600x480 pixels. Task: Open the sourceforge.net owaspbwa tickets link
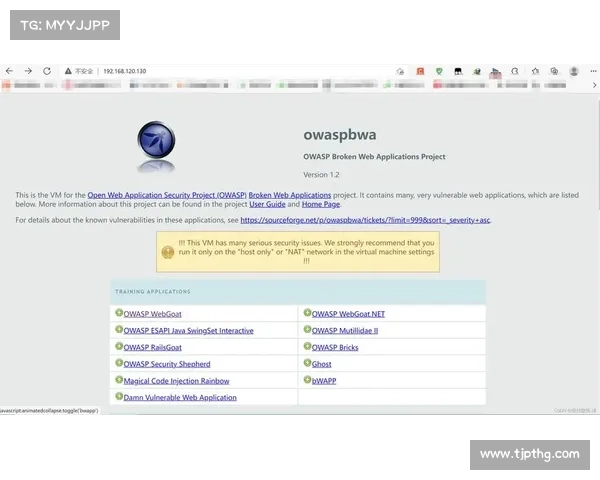pyautogui.click(x=365, y=220)
